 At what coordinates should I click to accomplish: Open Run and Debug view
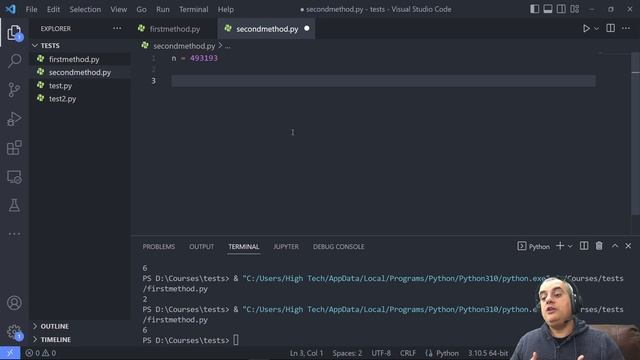(x=14, y=119)
